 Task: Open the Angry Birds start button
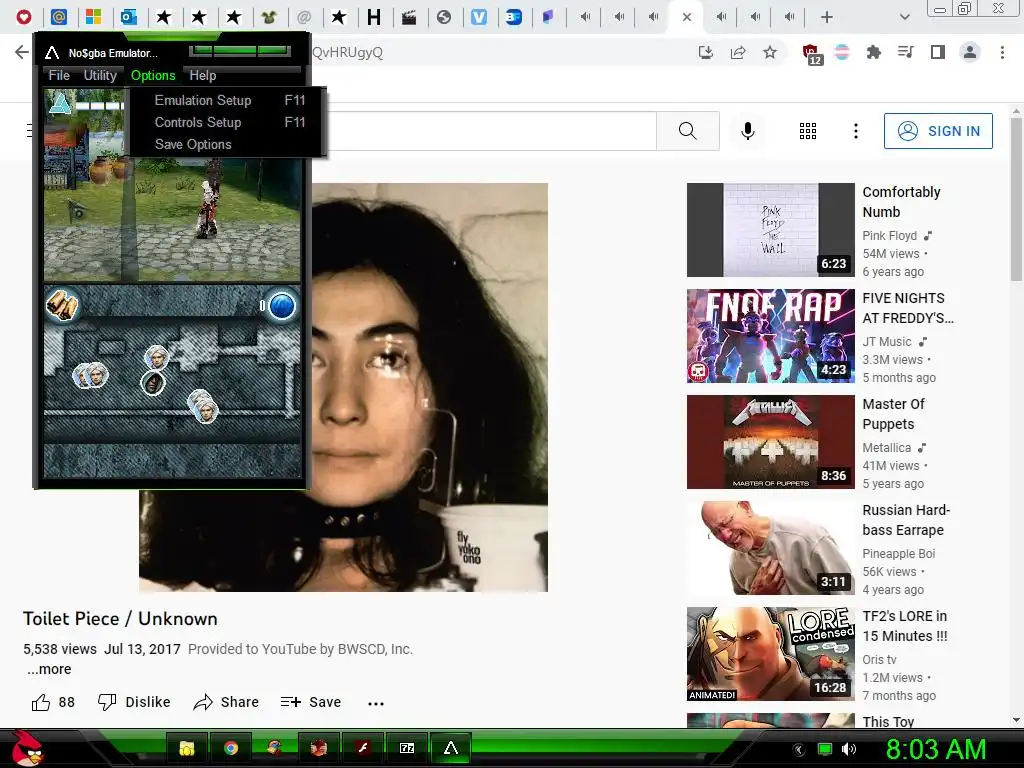coord(27,748)
